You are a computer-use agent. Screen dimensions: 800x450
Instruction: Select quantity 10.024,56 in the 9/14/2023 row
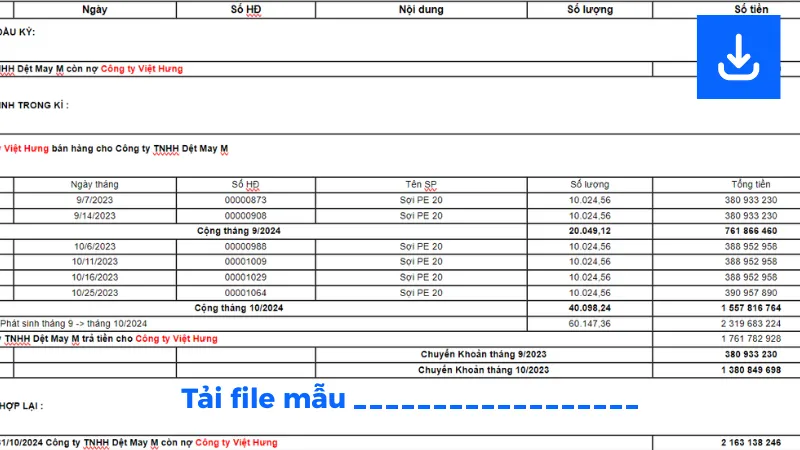[590, 216]
